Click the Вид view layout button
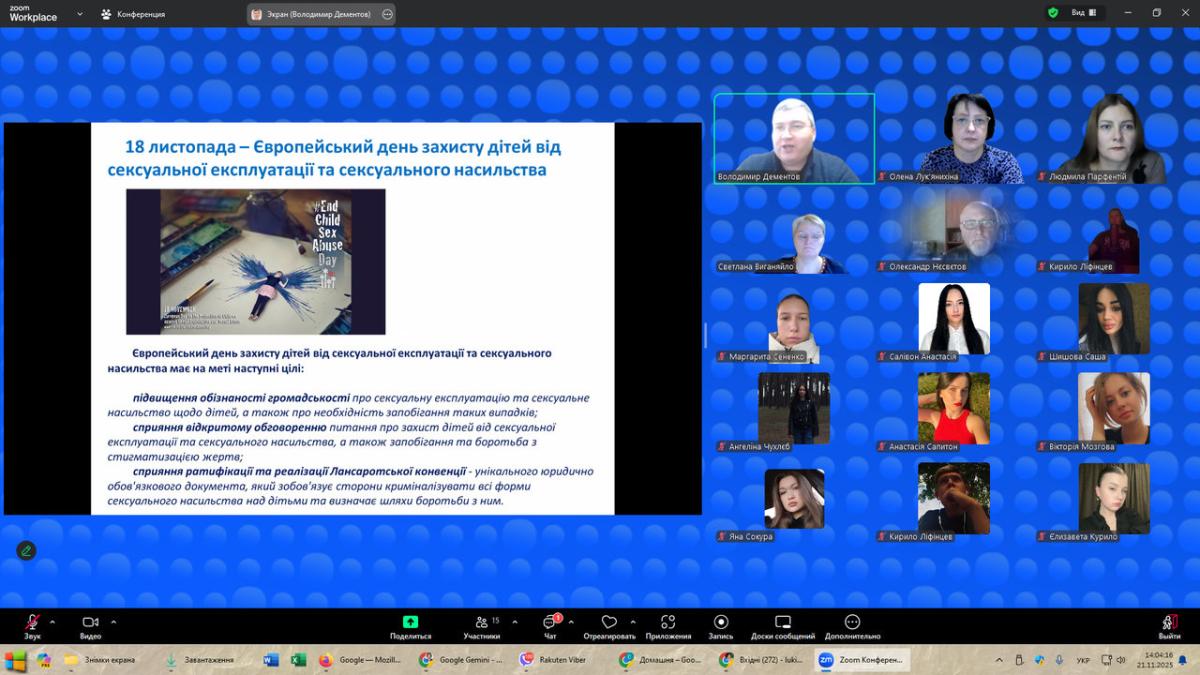This screenshot has height=675, width=1200. pos(1084,13)
